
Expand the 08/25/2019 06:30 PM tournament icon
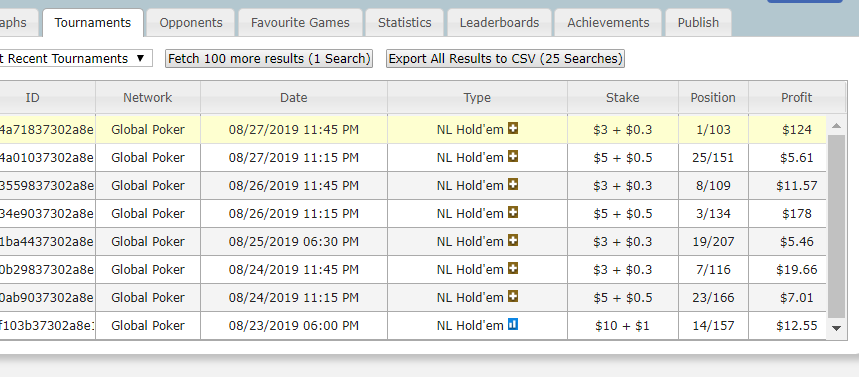pos(513,241)
